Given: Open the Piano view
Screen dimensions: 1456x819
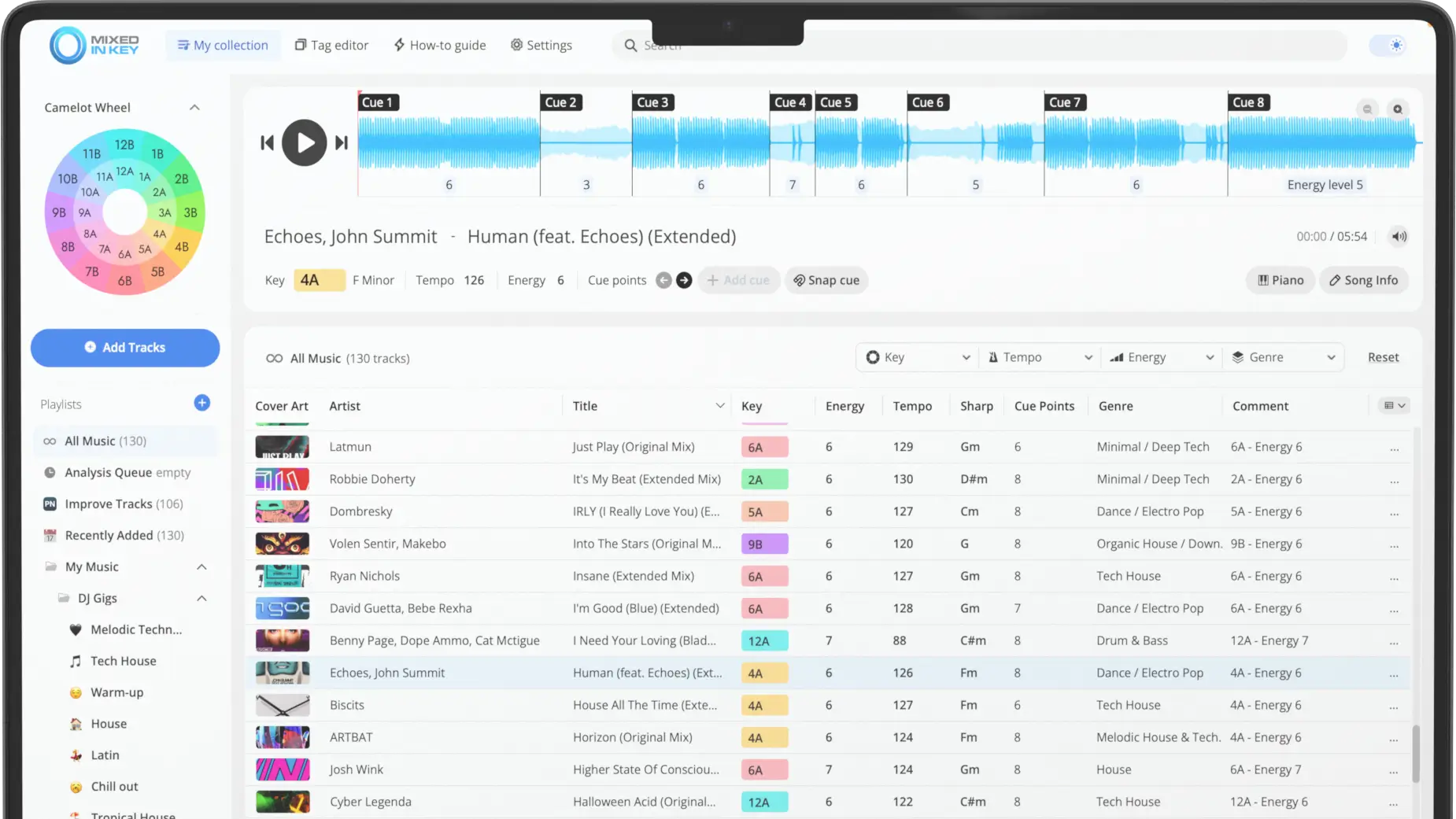Looking at the screenshot, I should pyautogui.click(x=1280, y=280).
